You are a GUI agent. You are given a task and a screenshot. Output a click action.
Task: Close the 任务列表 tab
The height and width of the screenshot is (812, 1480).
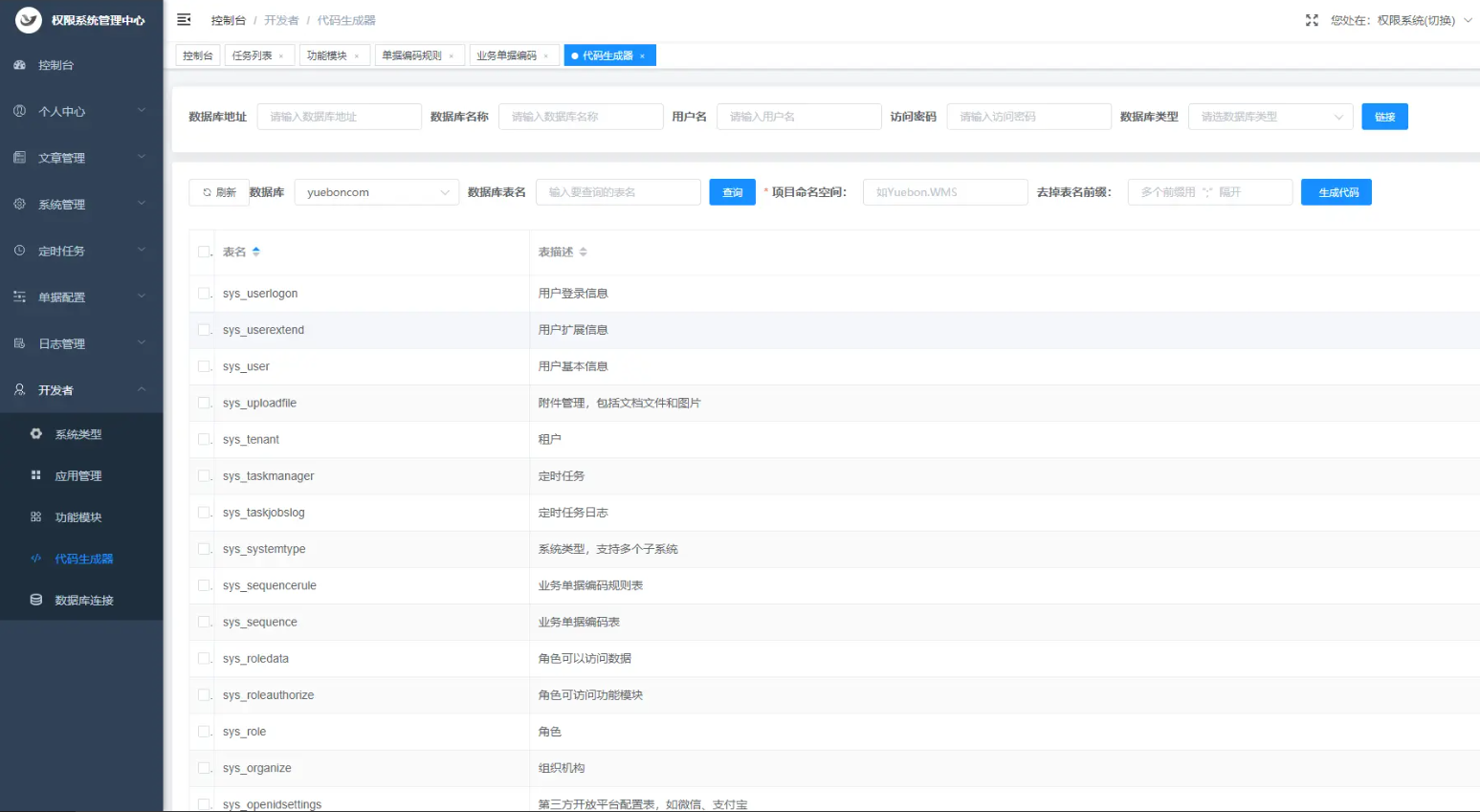point(281,56)
